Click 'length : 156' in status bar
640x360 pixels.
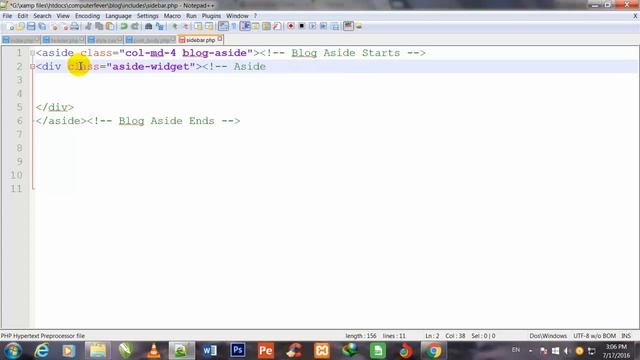(x=361, y=336)
